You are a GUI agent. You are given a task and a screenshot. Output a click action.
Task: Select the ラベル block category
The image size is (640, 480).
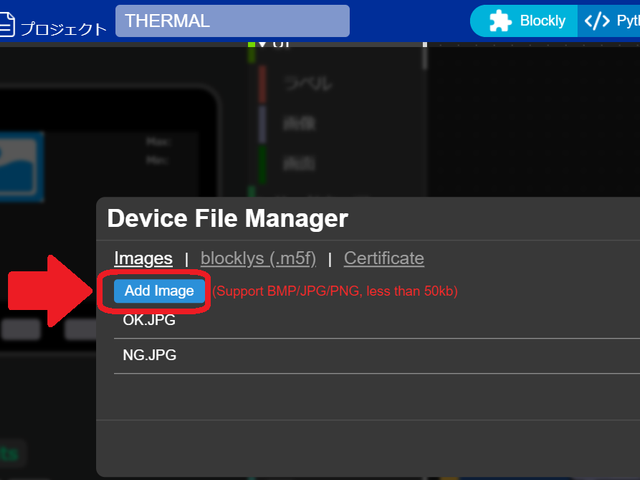pos(308,84)
